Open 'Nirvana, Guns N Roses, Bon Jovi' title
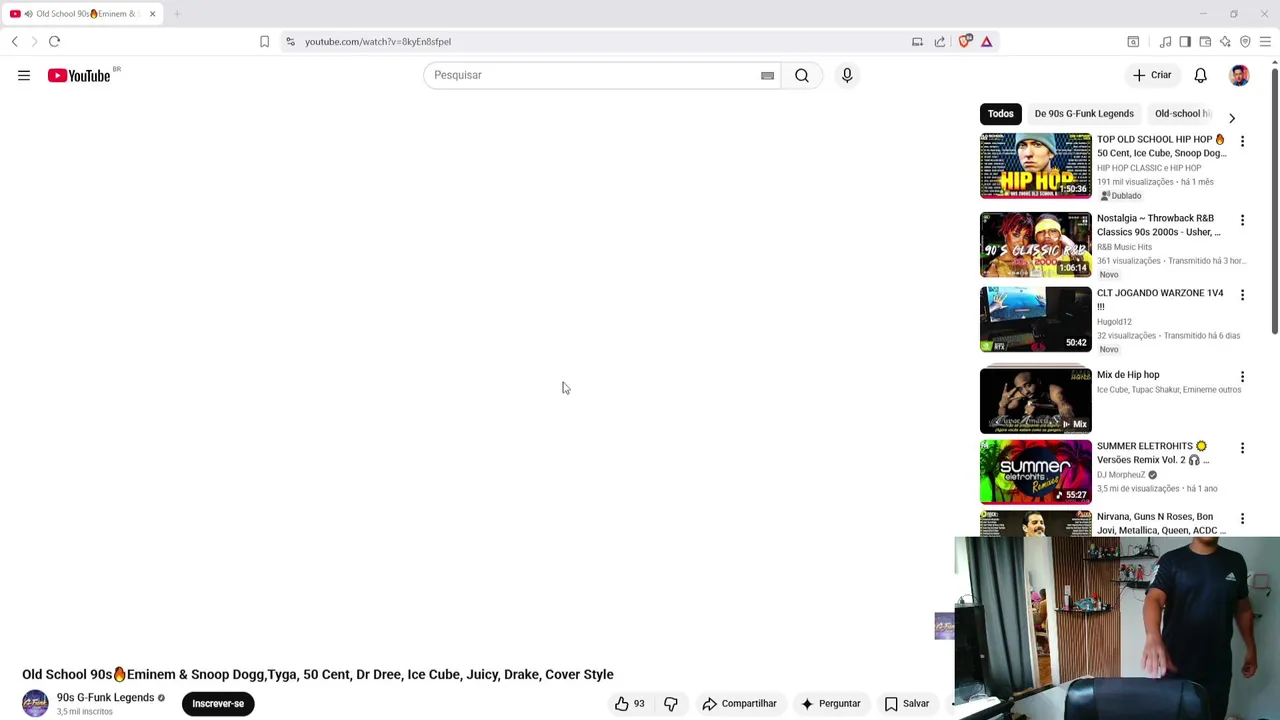Viewport: 1280px width, 720px height. pos(1161,524)
